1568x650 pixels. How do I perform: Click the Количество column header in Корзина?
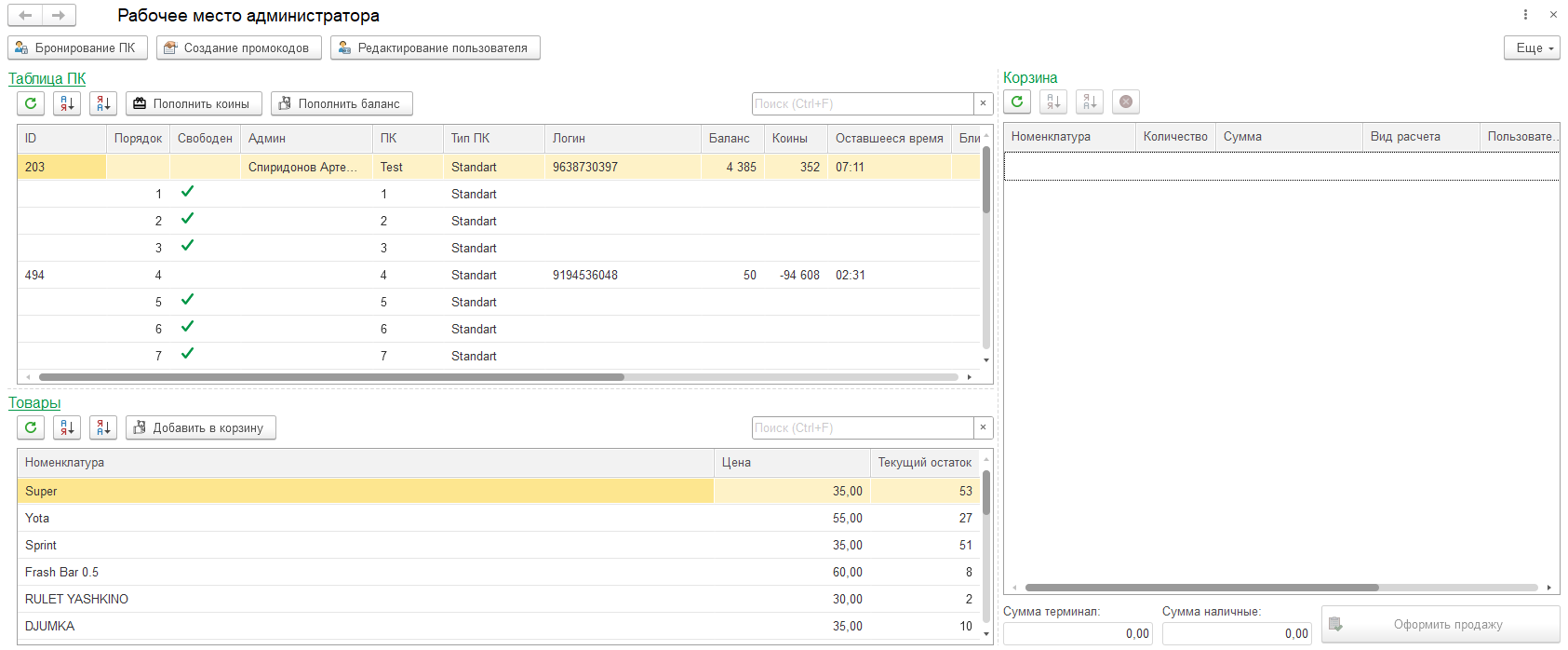tap(1175, 136)
